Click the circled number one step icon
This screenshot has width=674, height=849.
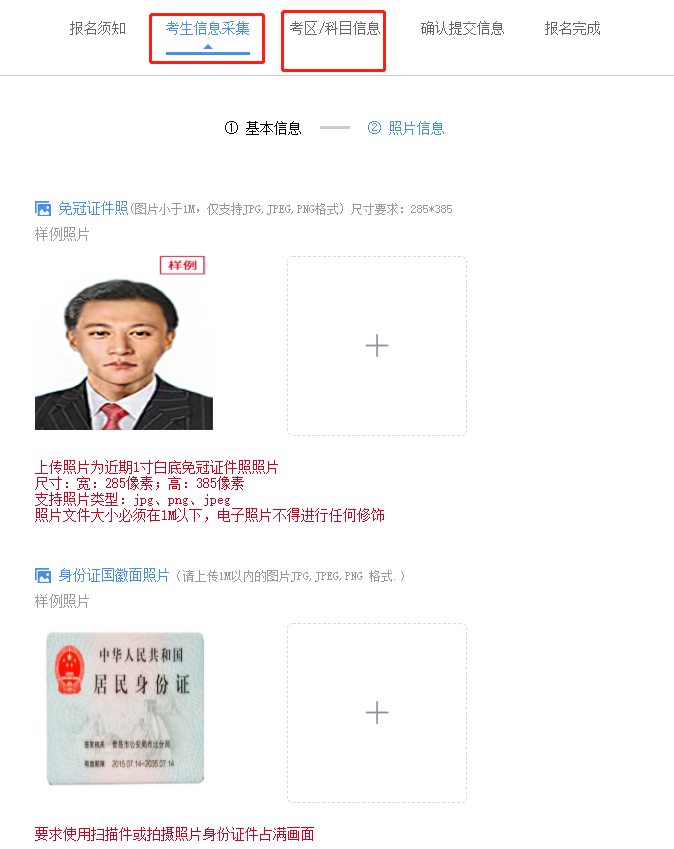tap(231, 128)
